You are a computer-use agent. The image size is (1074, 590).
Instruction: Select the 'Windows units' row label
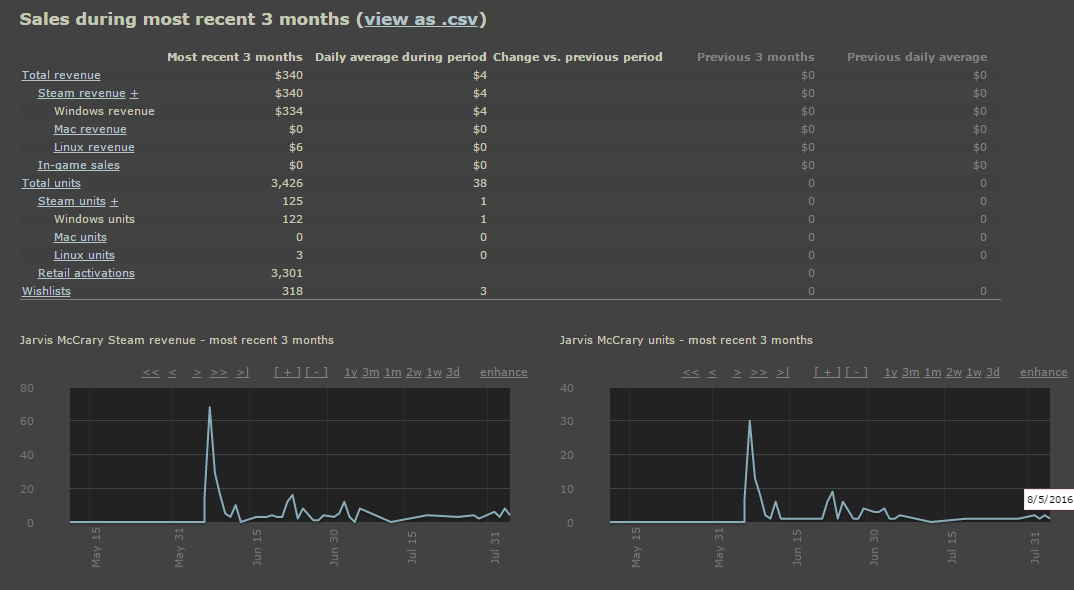95,219
